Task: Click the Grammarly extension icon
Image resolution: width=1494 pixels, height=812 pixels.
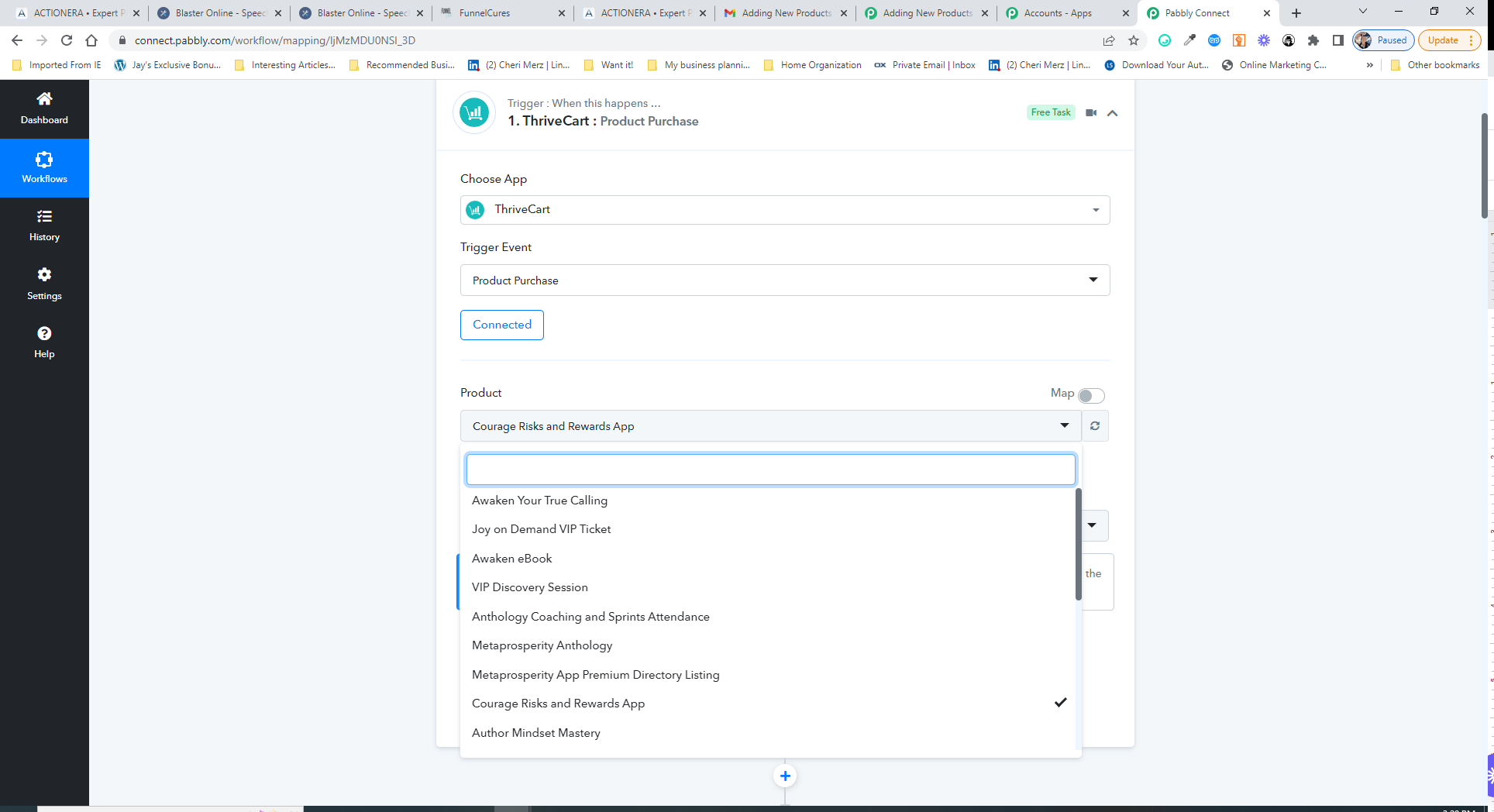Action: (1165, 40)
